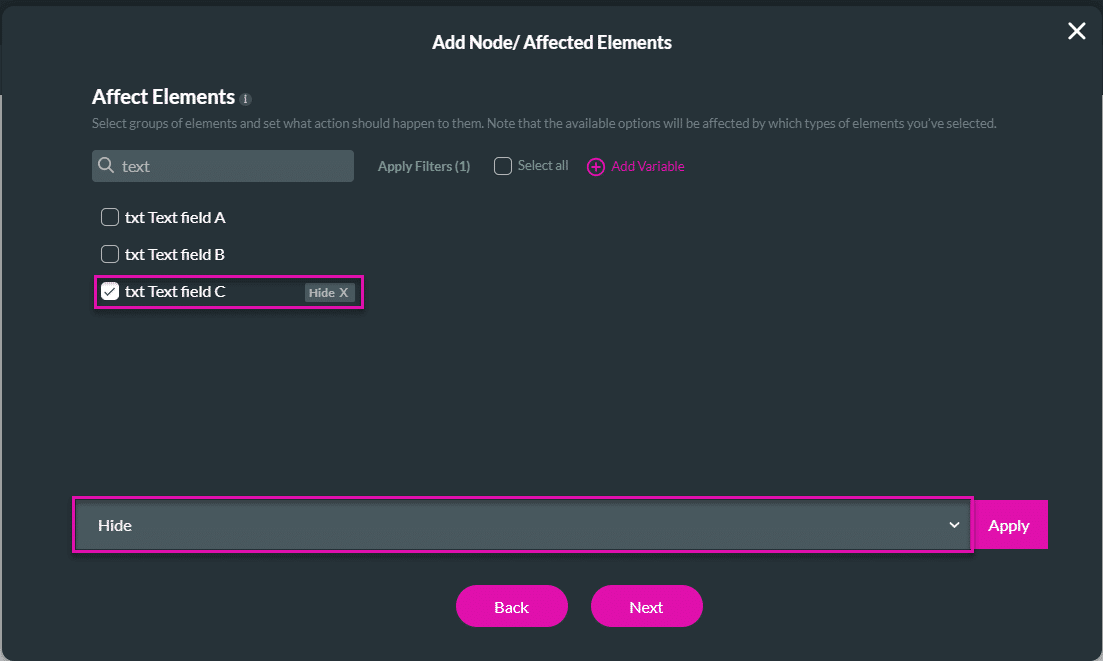Open Apply Filters (1)
This screenshot has height=661, width=1103.
423,166
